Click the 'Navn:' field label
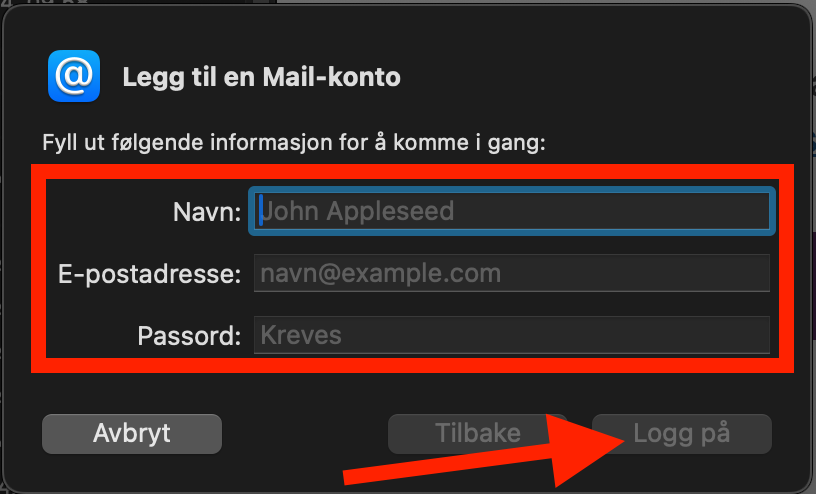The height and width of the screenshot is (494, 816). 207,212
